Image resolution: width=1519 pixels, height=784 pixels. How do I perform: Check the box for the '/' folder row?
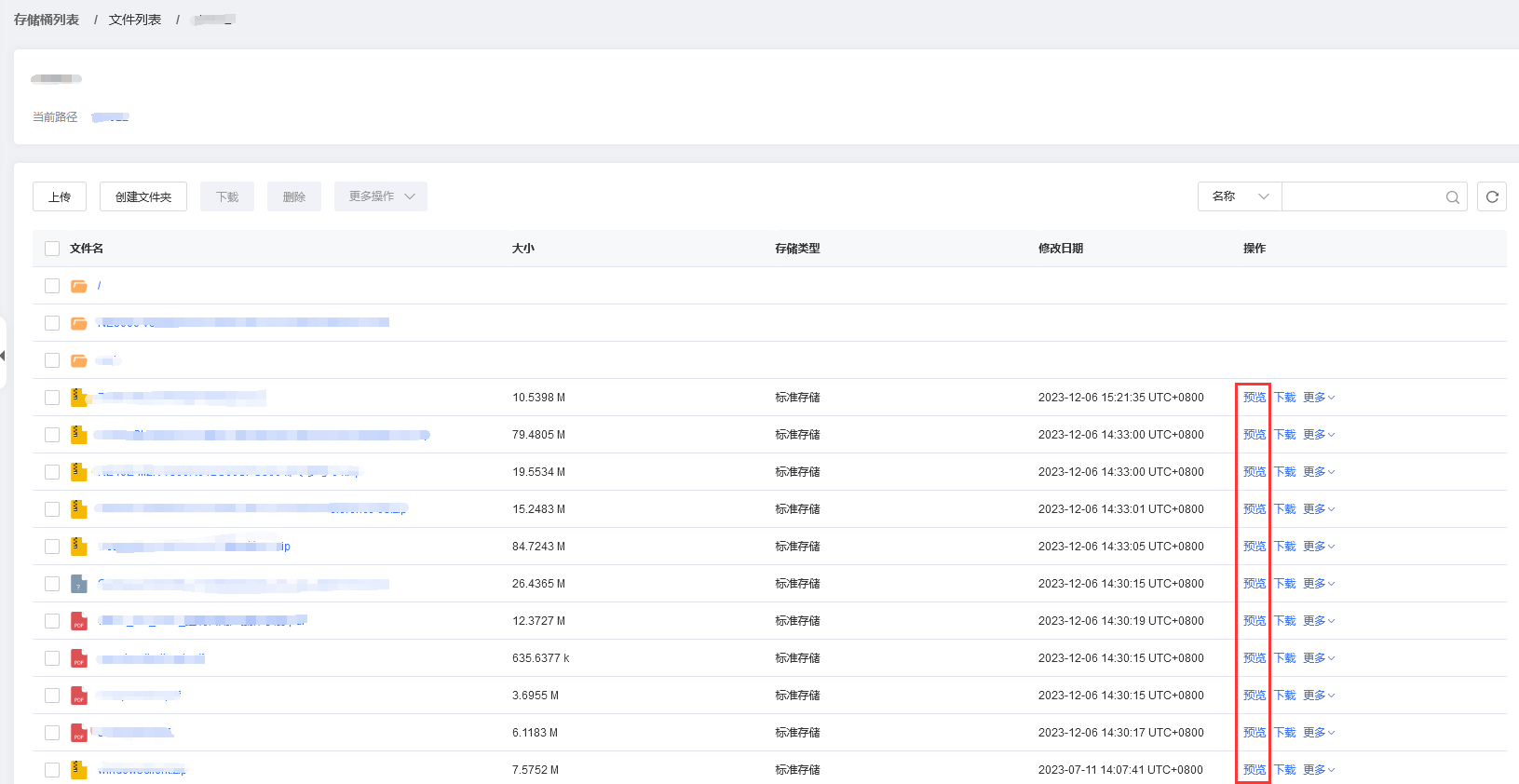coord(52,286)
